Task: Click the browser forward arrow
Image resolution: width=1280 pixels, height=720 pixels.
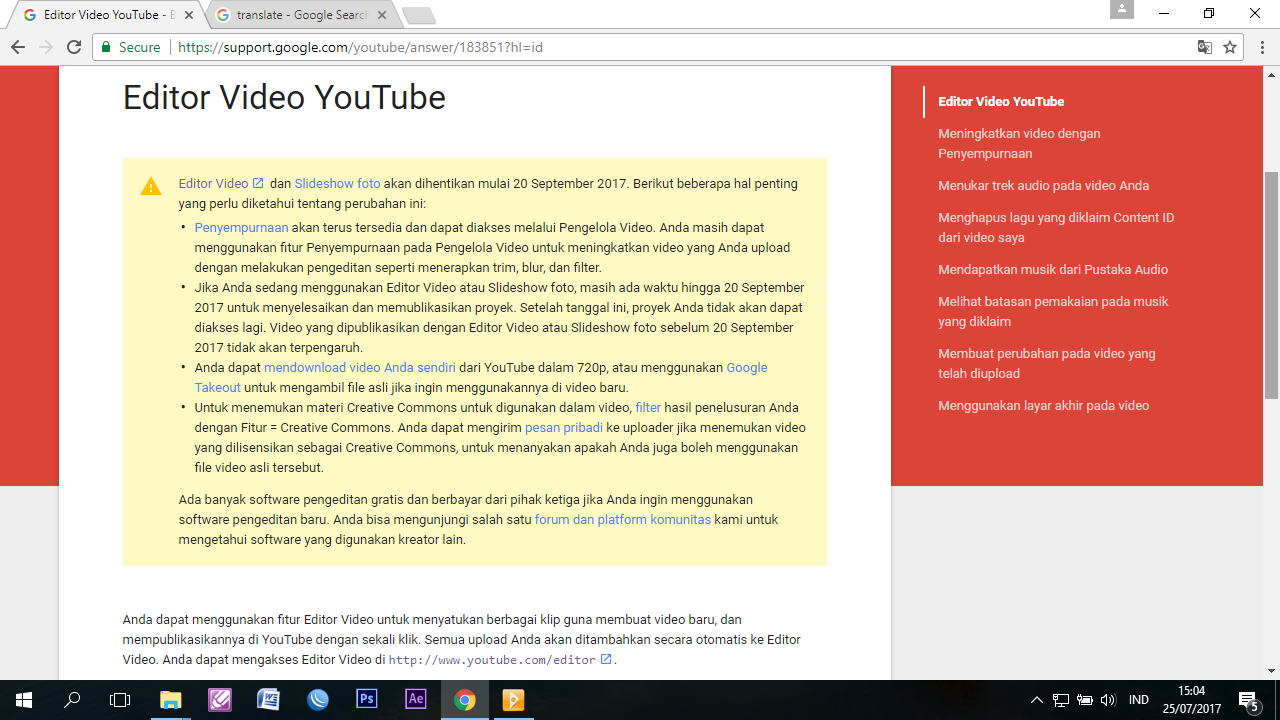Action: tap(45, 47)
